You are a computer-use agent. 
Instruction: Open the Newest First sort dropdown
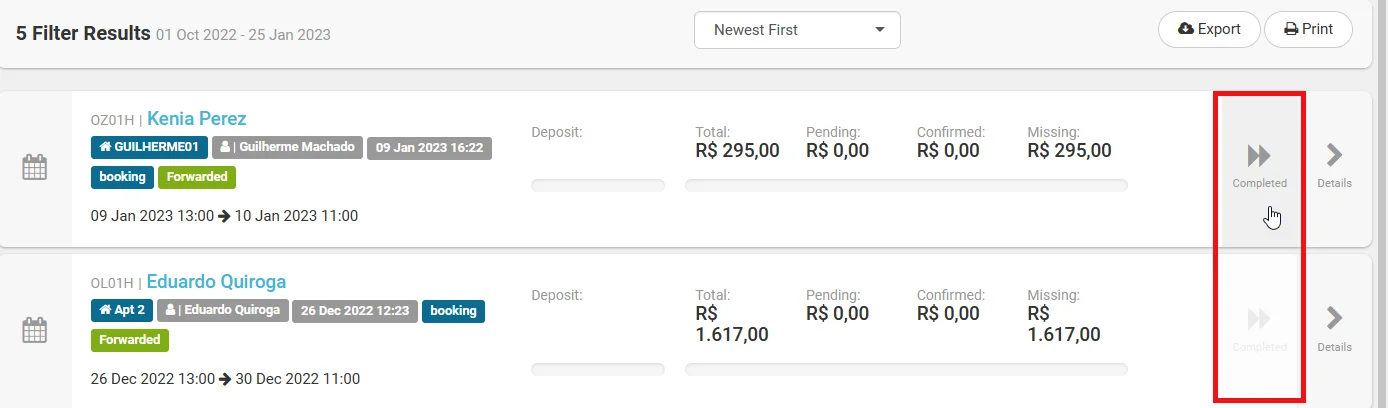[x=797, y=30]
